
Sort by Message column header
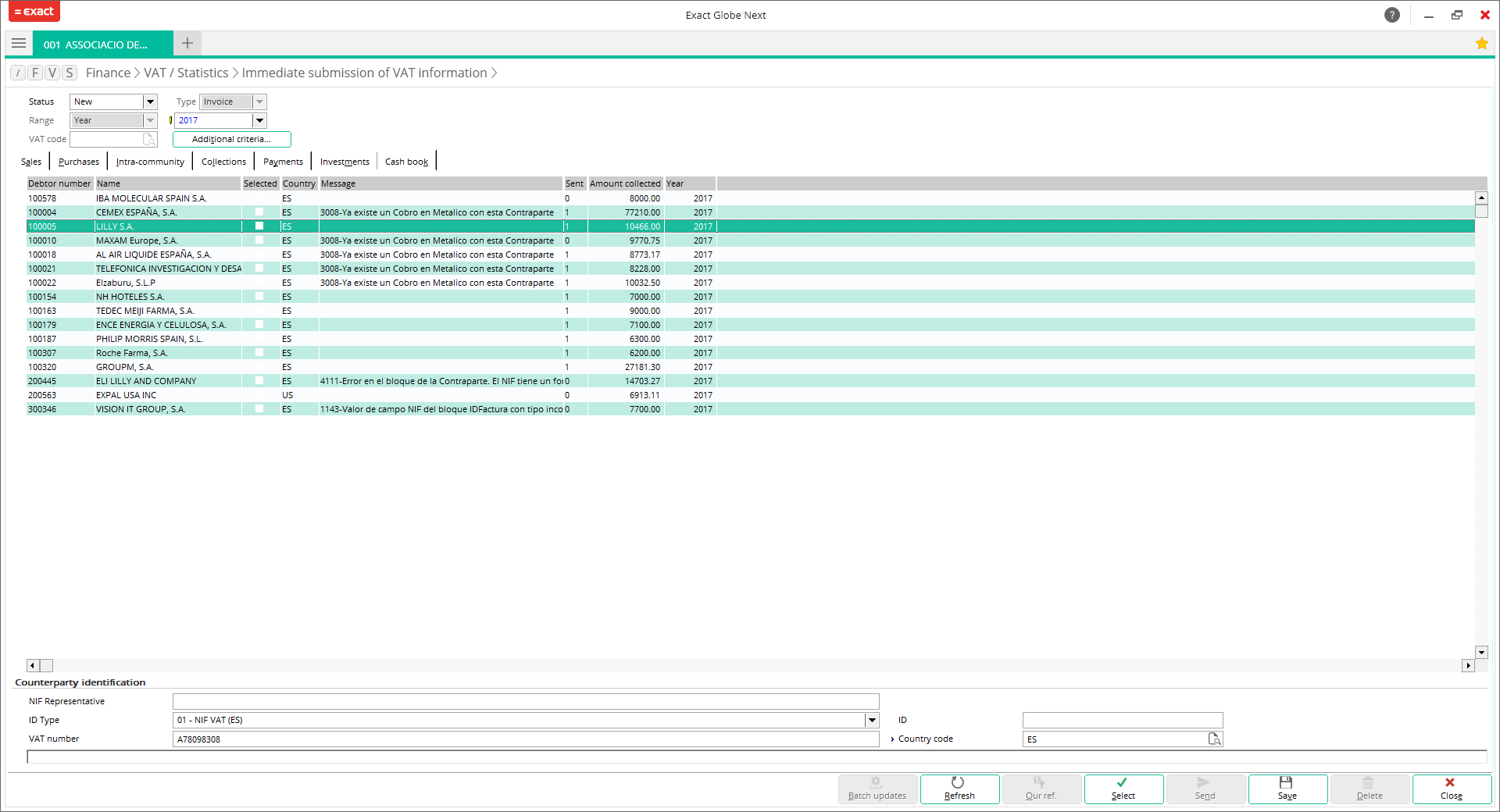click(441, 183)
